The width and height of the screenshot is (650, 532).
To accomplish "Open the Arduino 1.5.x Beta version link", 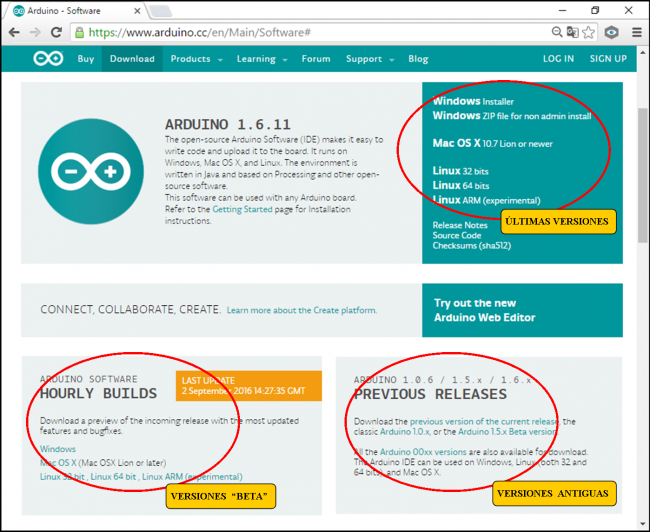I will 508,432.
